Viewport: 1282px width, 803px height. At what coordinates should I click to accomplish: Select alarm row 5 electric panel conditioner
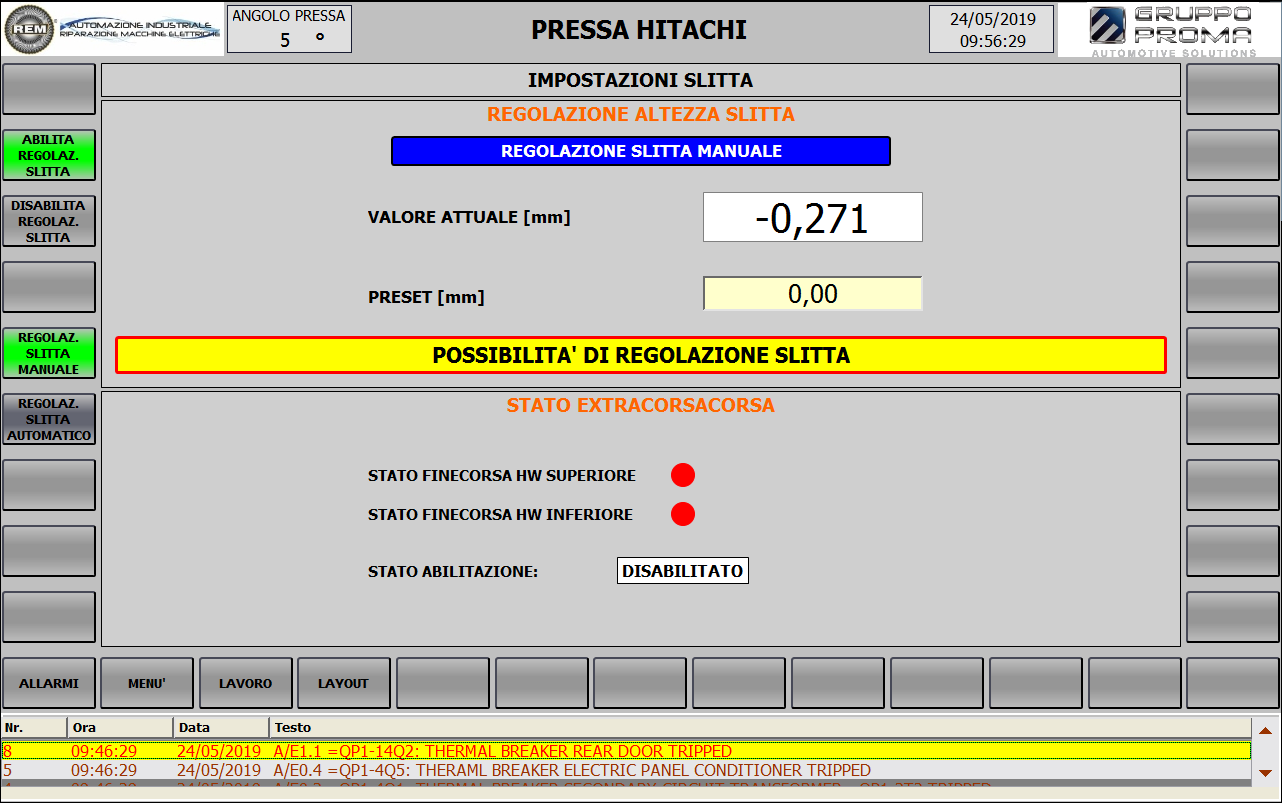click(626, 770)
